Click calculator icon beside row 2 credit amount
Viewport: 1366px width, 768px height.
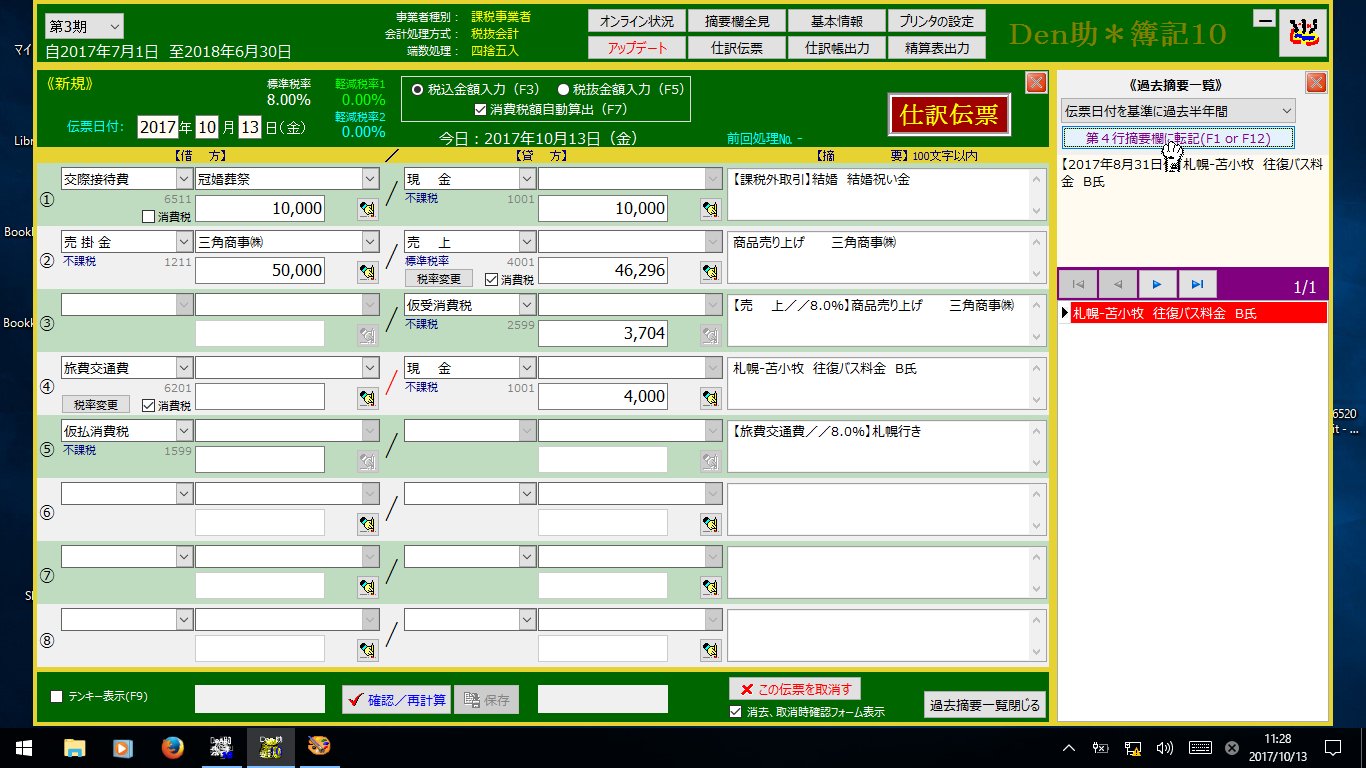(711, 271)
